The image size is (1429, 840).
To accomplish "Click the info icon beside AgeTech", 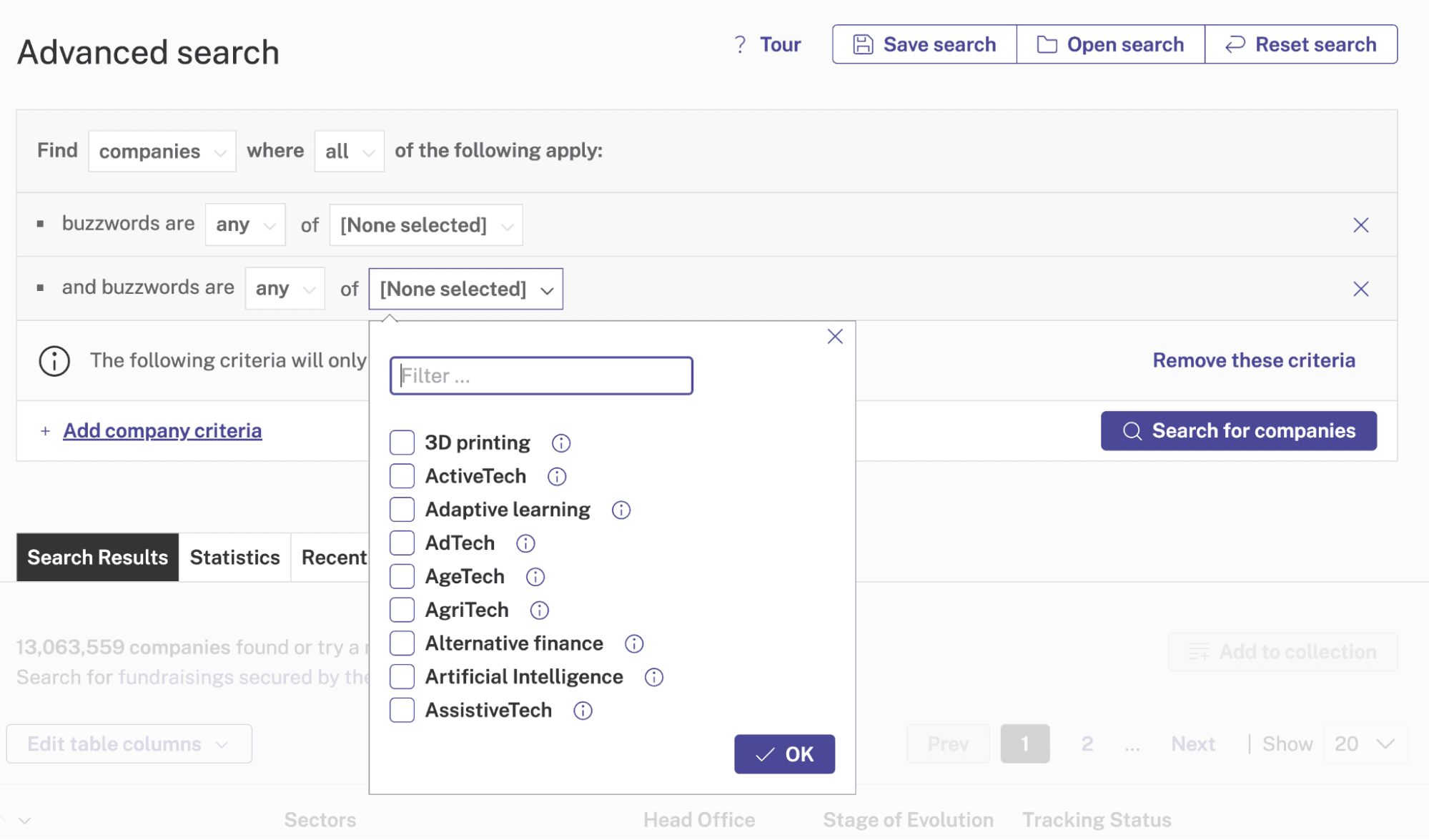I will pyautogui.click(x=535, y=577).
